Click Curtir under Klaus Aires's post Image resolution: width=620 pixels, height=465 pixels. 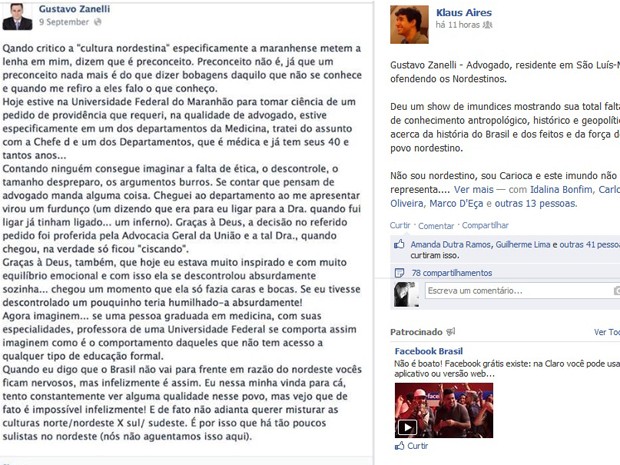400,225
